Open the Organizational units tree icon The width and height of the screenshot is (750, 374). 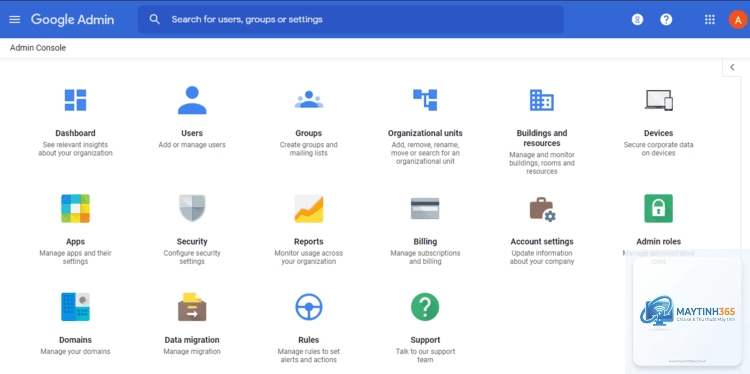(x=425, y=99)
